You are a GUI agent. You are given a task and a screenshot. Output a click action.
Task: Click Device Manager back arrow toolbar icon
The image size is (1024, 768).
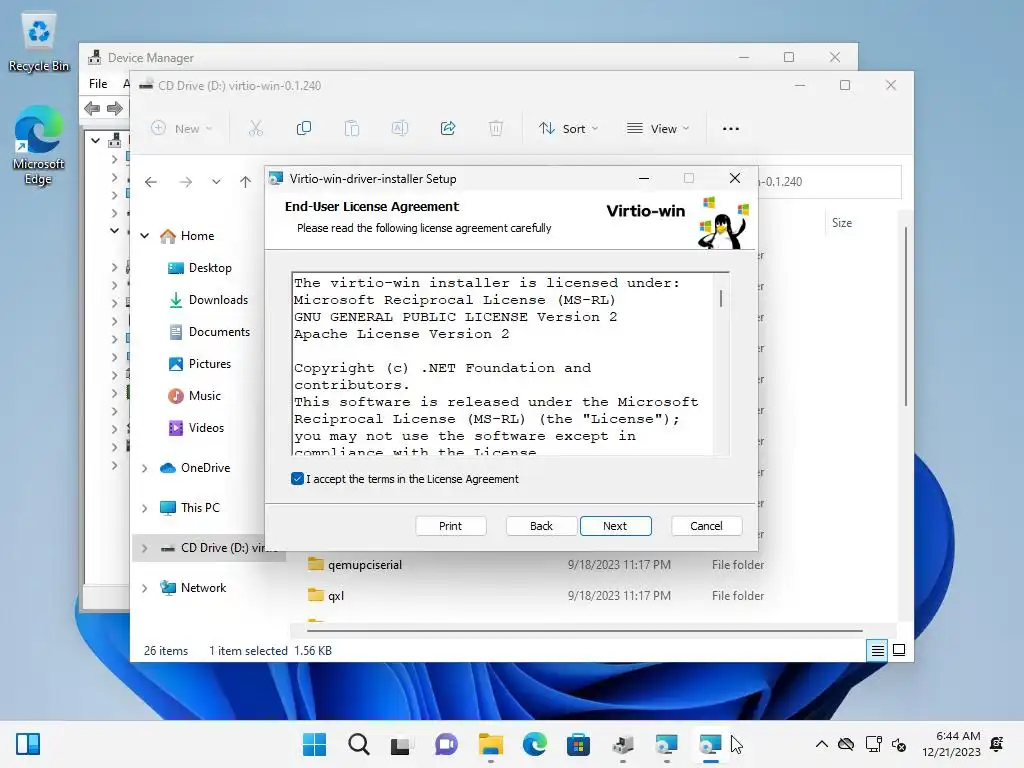pyautogui.click(x=92, y=108)
